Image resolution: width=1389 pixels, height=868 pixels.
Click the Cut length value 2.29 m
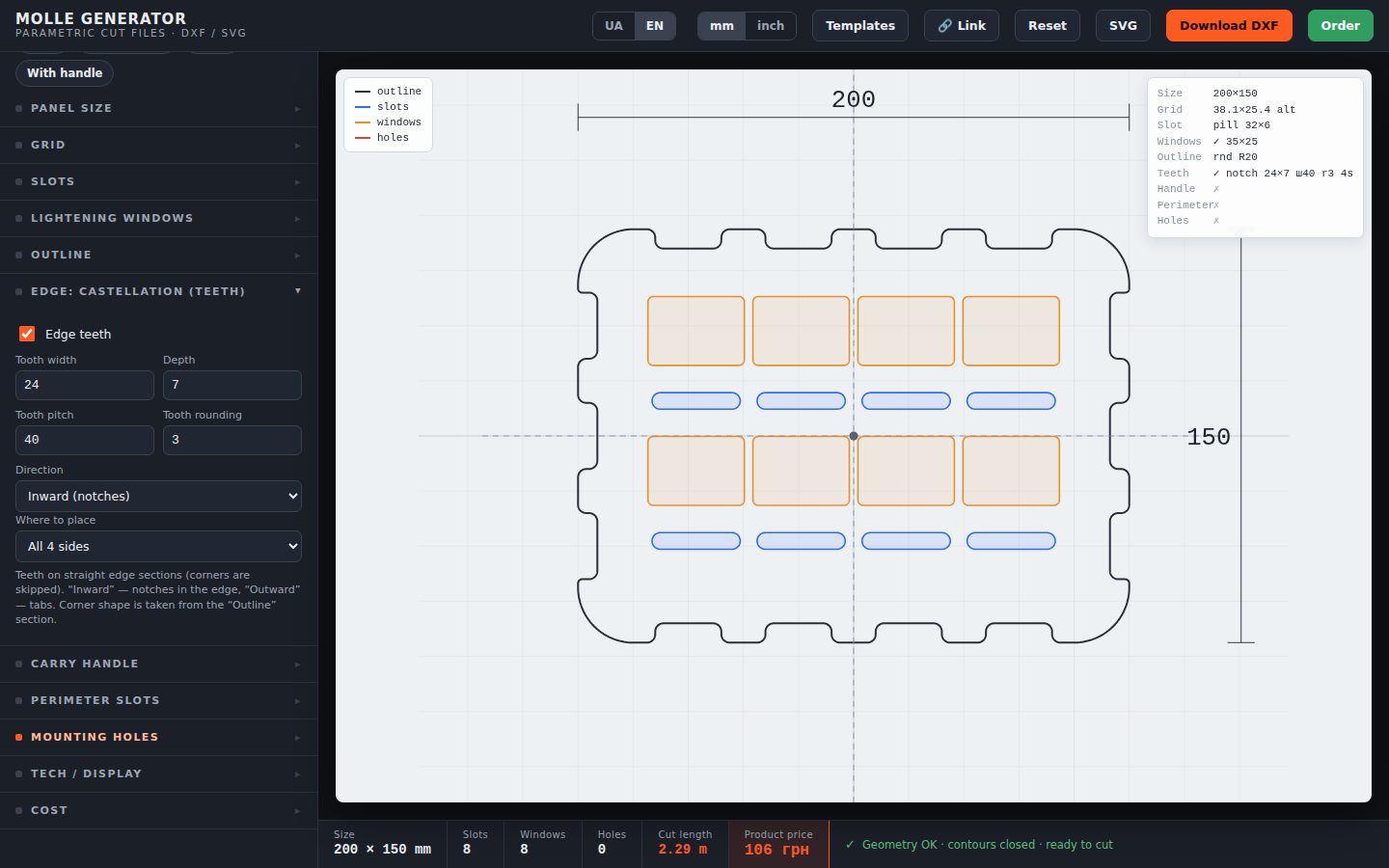point(683,850)
